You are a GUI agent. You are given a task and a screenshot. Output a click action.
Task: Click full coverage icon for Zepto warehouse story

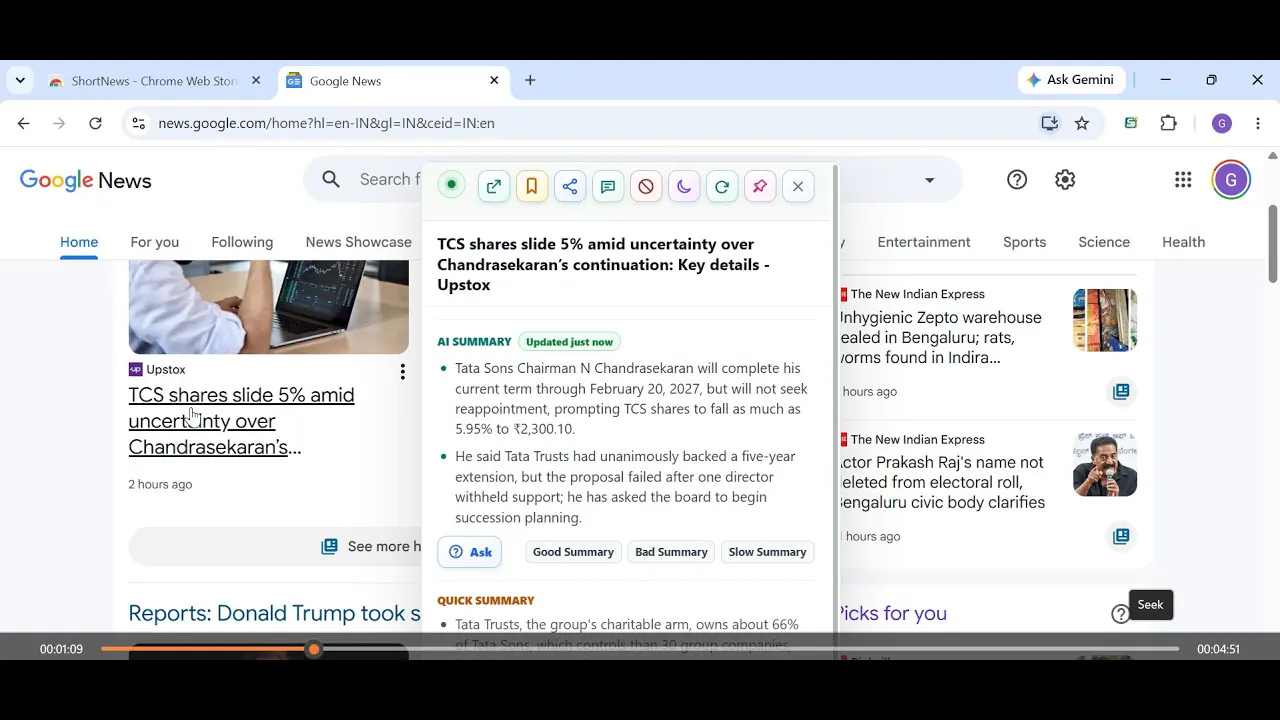(x=1121, y=392)
